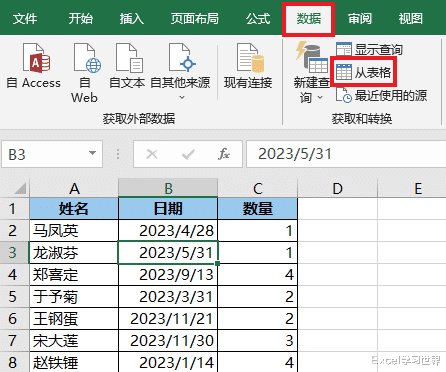Click quantity cell 2 in 于予菊 row
446x372 pixels.
point(257,297)
